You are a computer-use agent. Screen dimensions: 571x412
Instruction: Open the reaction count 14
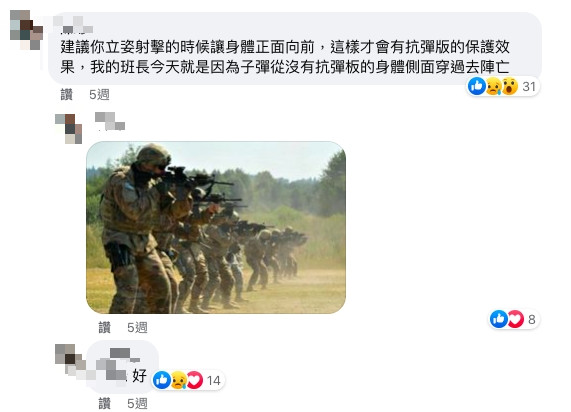click(213, 381)
